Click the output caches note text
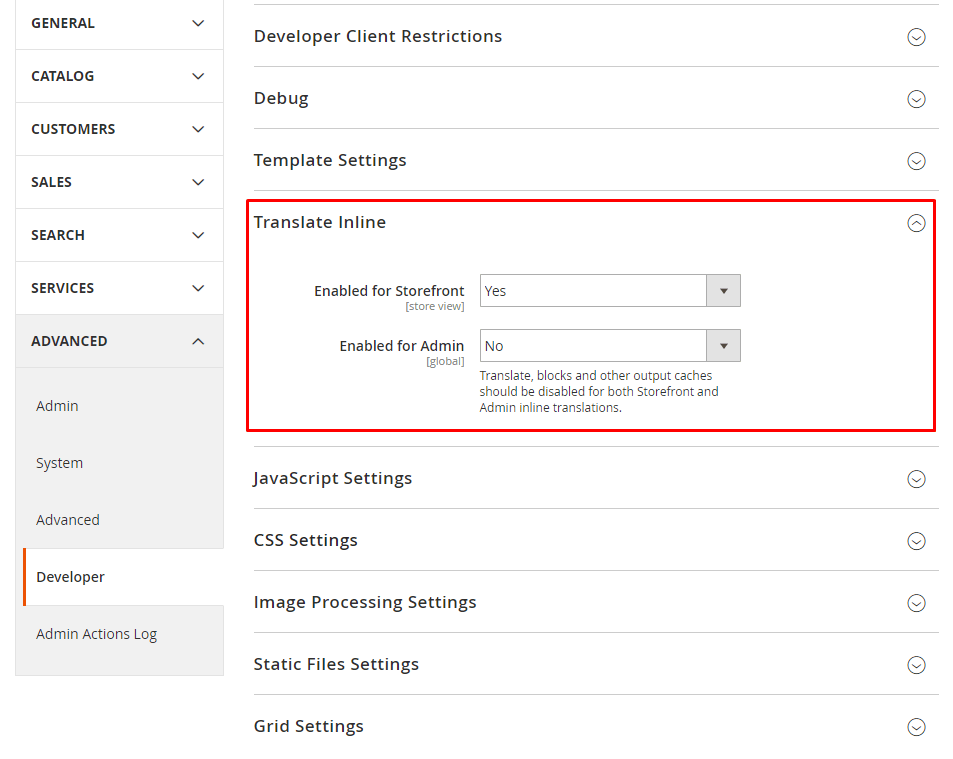953x759 pixels. coord(599,392)
